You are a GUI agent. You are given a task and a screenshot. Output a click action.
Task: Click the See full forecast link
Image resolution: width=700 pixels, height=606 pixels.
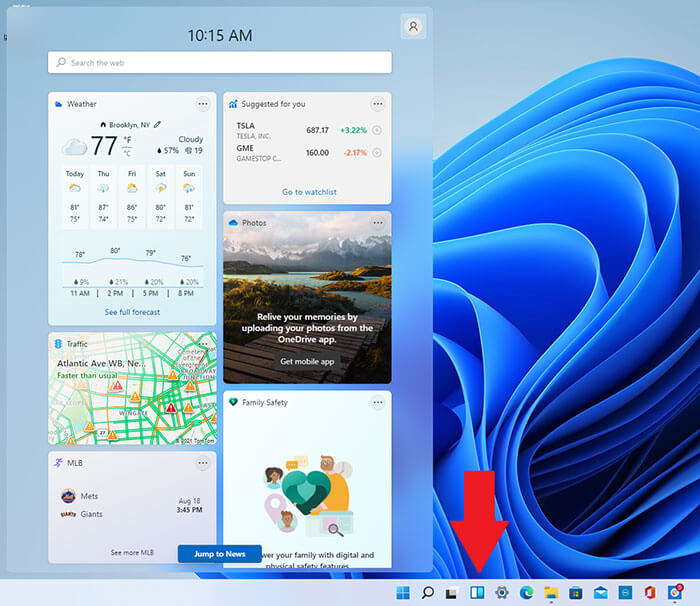pos(132,312)
